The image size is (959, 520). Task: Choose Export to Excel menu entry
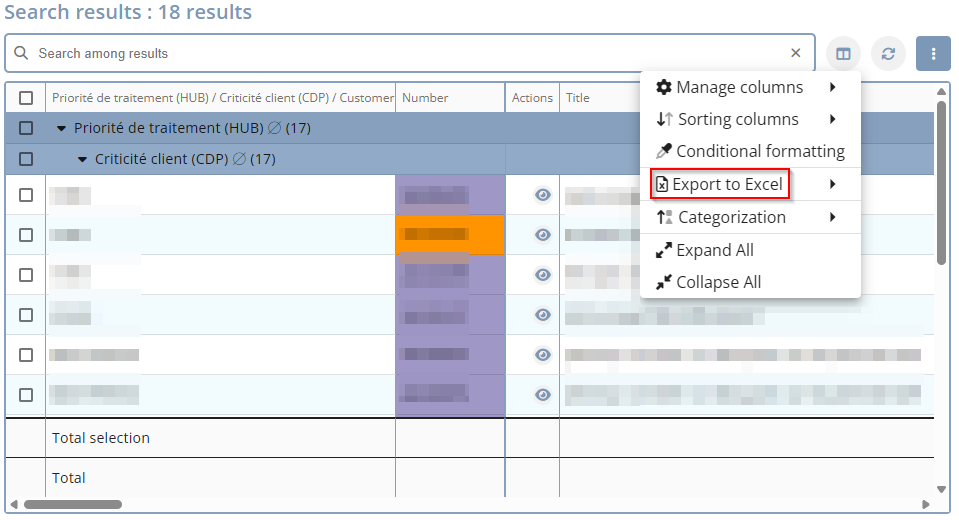pos(727,184)
